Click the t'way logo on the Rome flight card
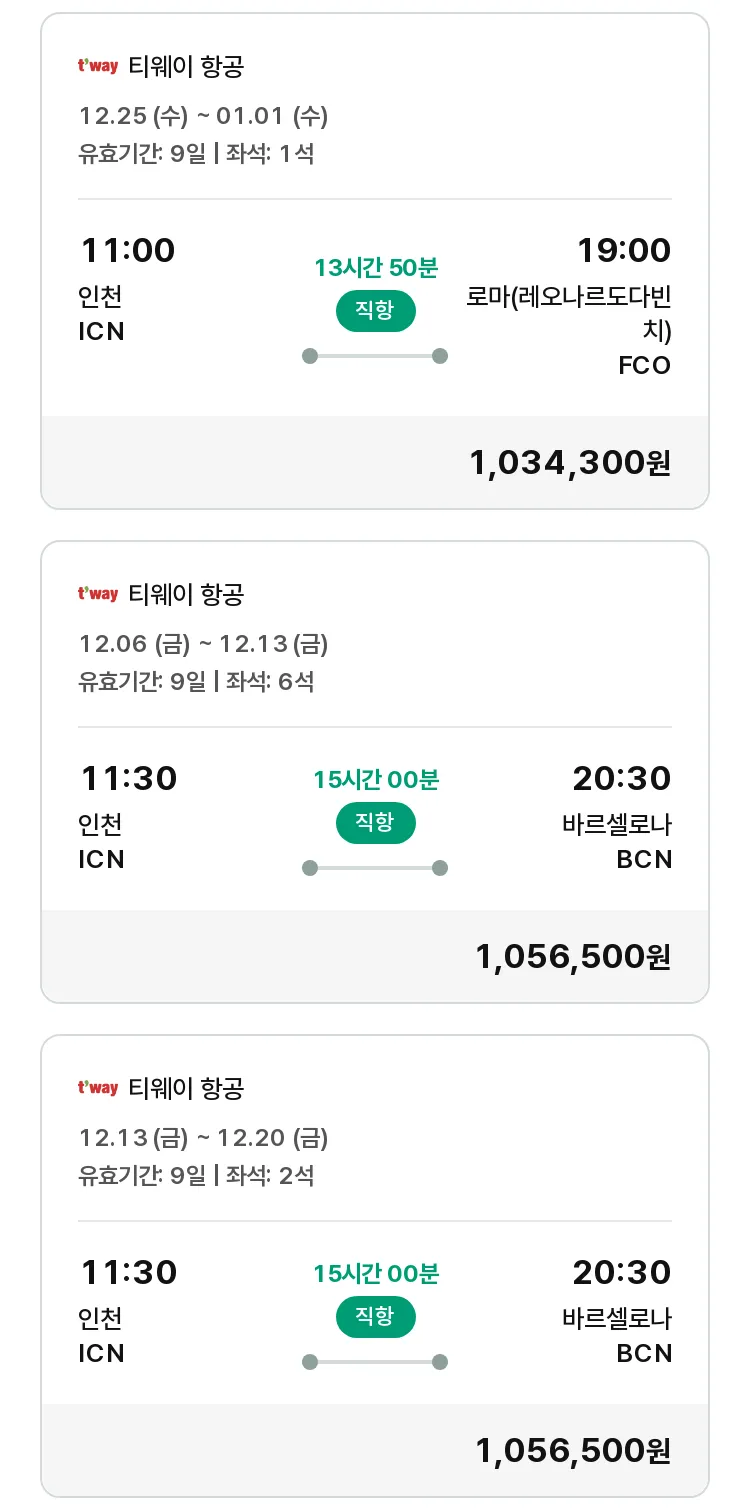Viewport: 750px width, 1510px height. (x=98, y=67)
